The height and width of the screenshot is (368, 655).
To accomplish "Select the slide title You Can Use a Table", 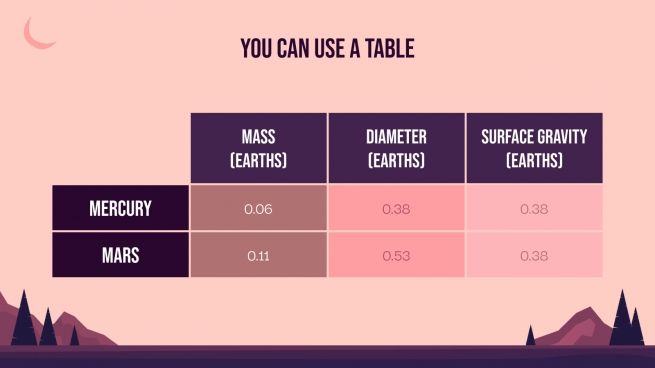I will tap(328, 48).
